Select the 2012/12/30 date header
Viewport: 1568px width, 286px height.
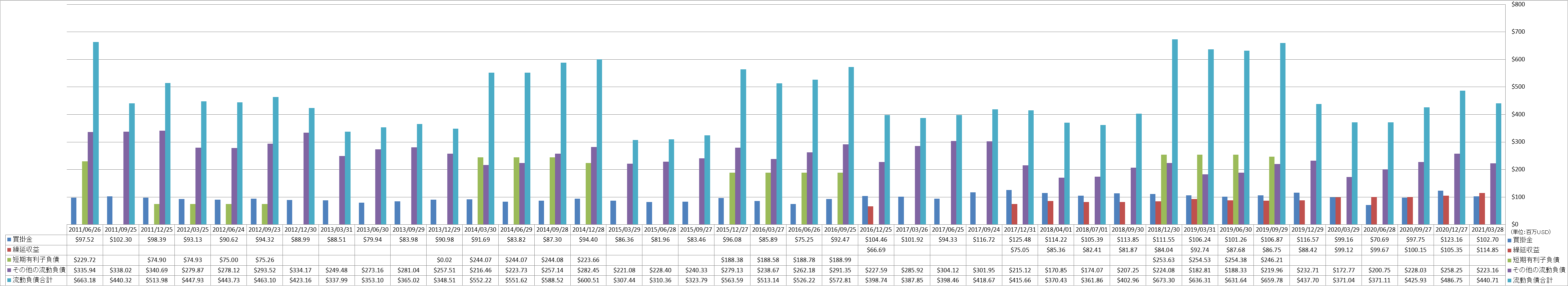click(x=300, y=229)
